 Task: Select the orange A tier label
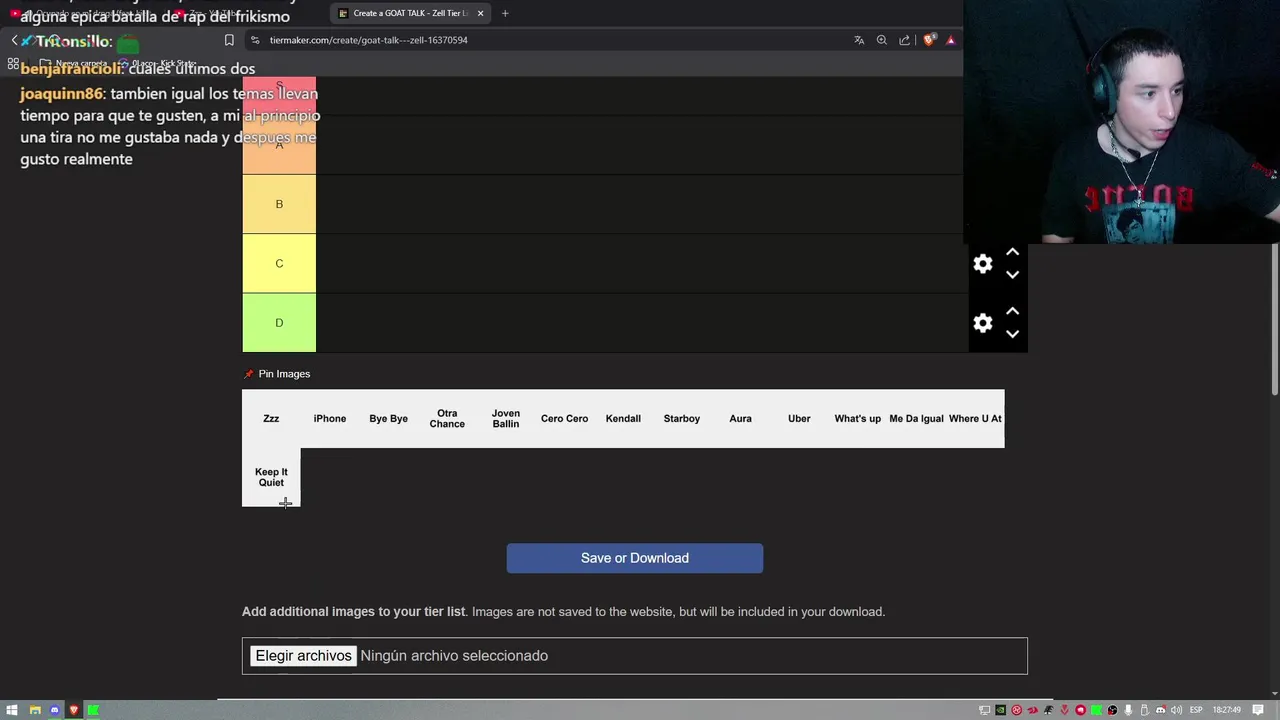click(x=279, y=145)
